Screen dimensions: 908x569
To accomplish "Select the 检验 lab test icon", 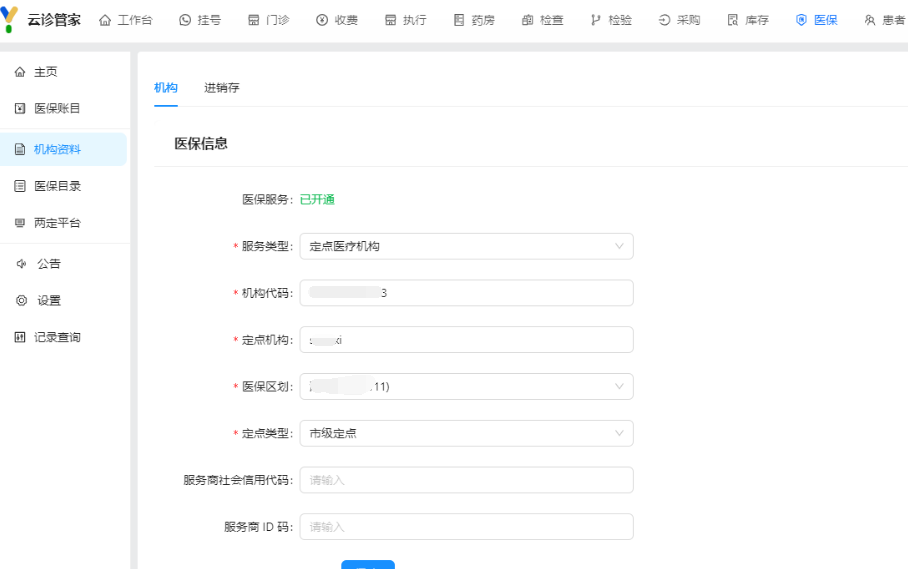I will tap(596, 20).
